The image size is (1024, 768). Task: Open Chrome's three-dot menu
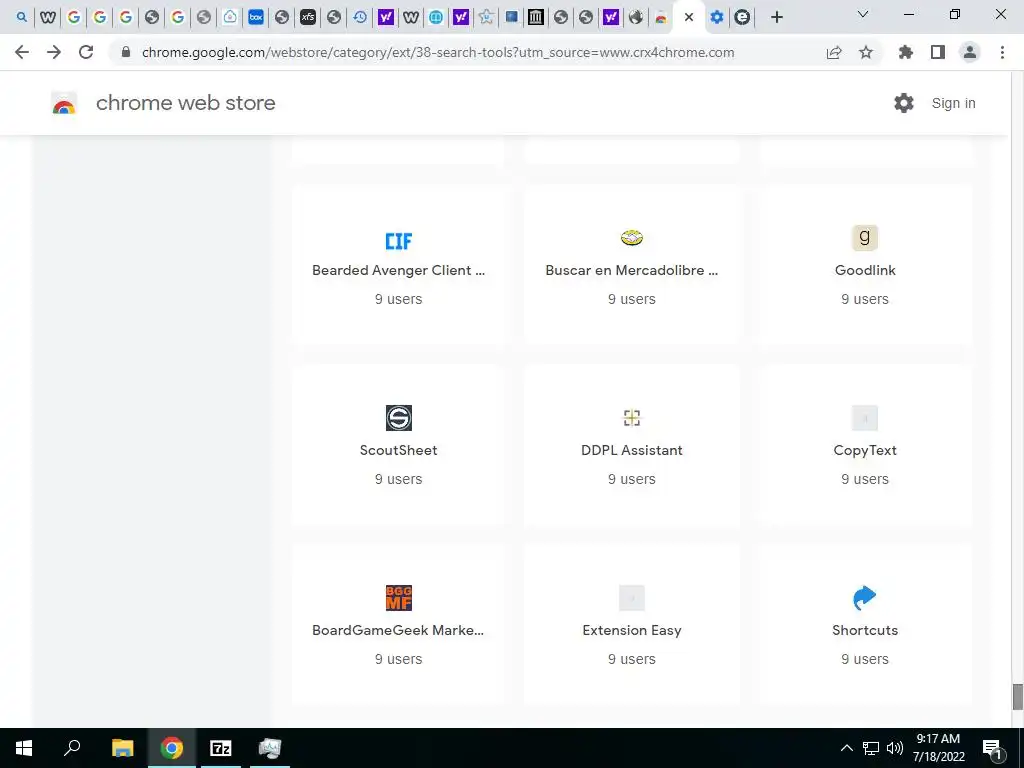[x=1002, y=52]
